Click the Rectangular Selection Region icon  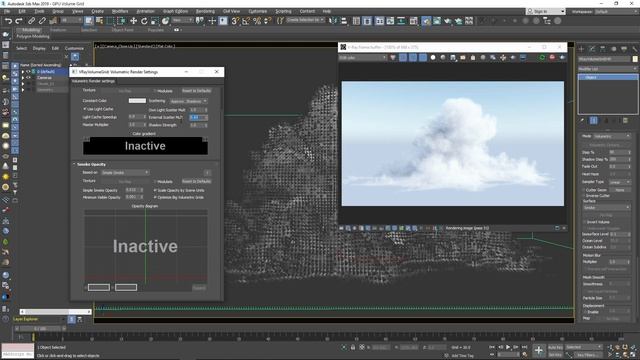click(x=110, y=20)
